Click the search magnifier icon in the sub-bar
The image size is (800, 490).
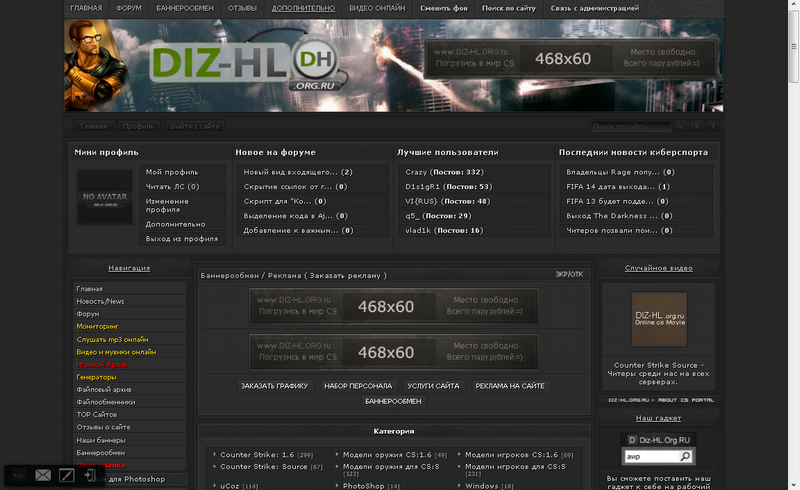681,126
